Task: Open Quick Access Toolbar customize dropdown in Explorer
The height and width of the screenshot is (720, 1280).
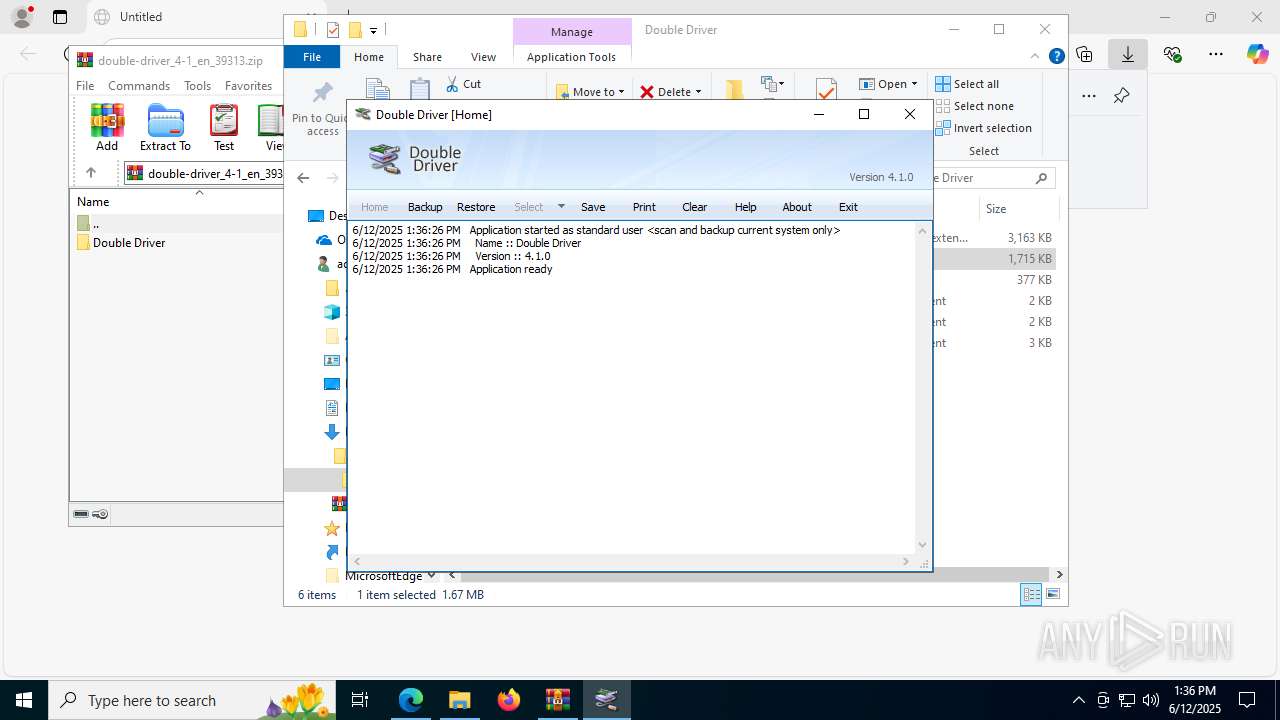Action: coord(373,30)
